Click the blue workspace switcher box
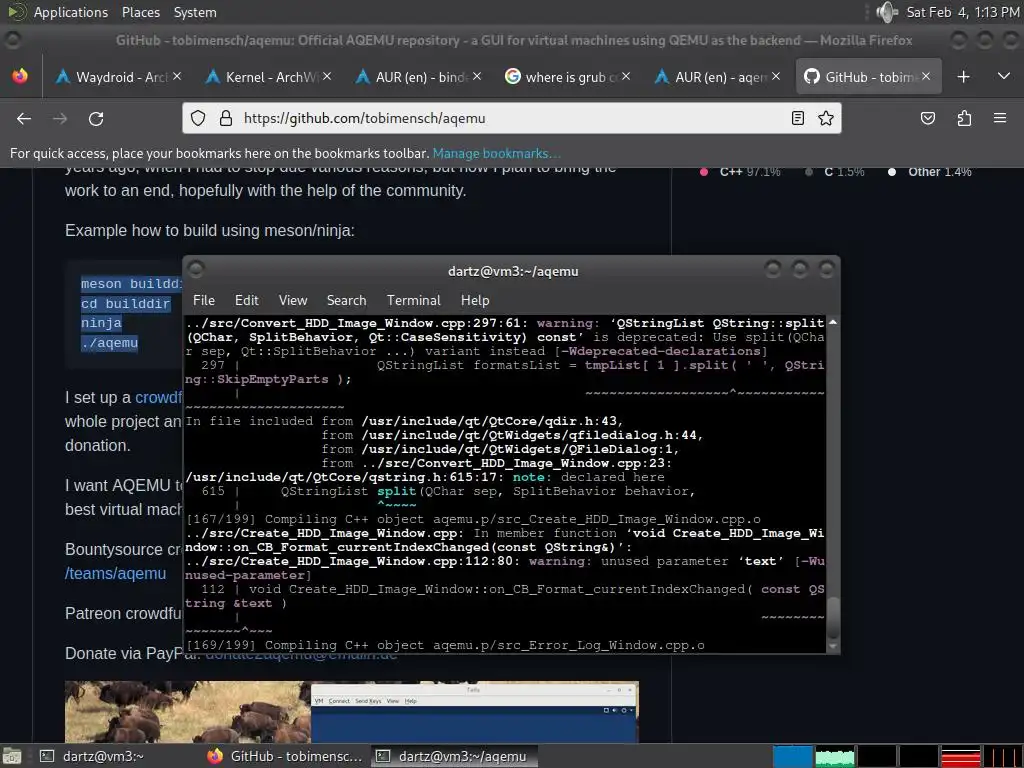 pyautogui.click(x=792, y=756)
